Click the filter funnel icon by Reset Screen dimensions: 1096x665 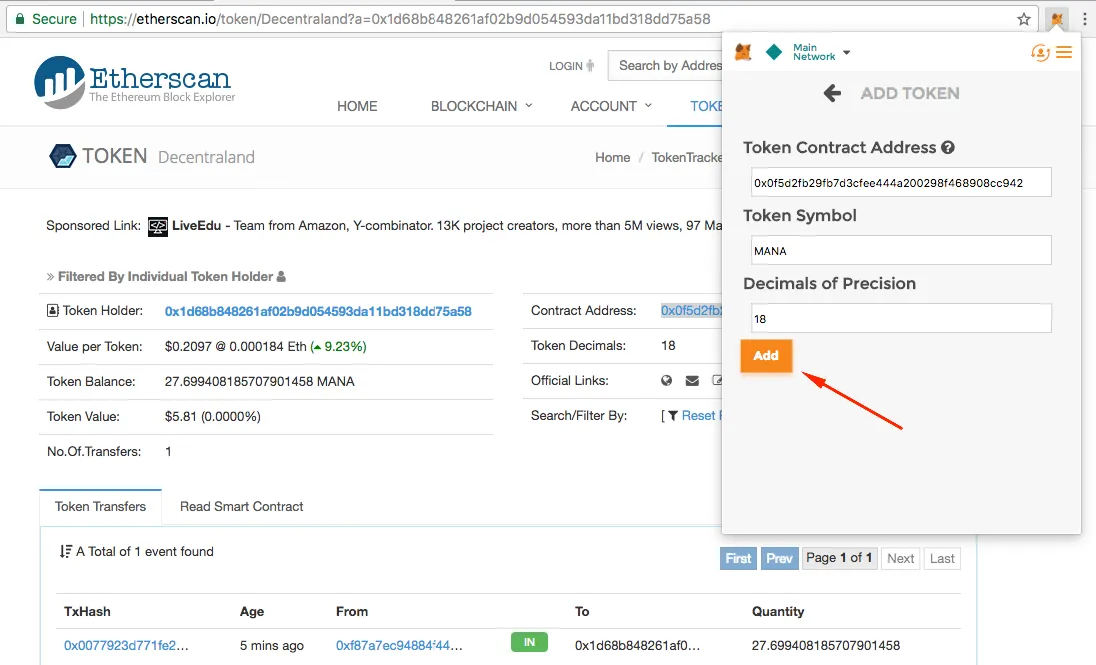coord(672,415)
